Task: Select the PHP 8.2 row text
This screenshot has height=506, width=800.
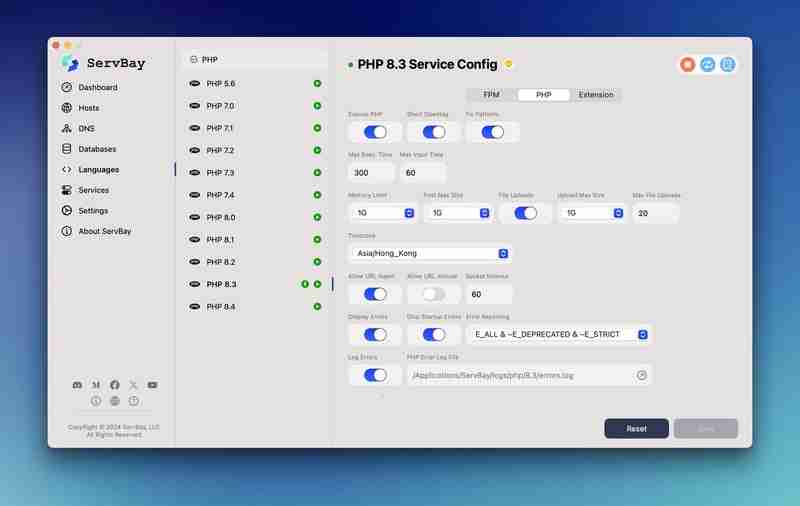Action: [x=220, y=262]
